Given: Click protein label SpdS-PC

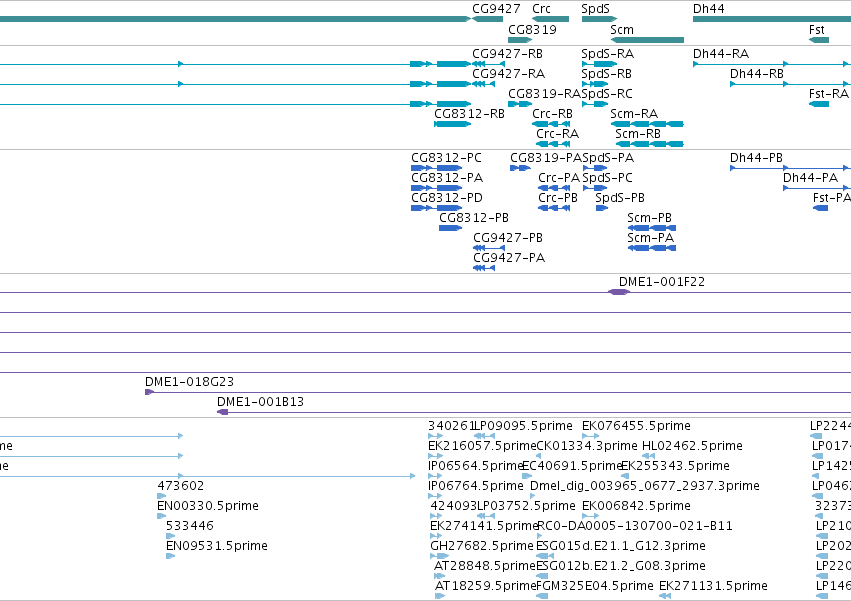Looking at the screenshot, I should coord(607,178).
